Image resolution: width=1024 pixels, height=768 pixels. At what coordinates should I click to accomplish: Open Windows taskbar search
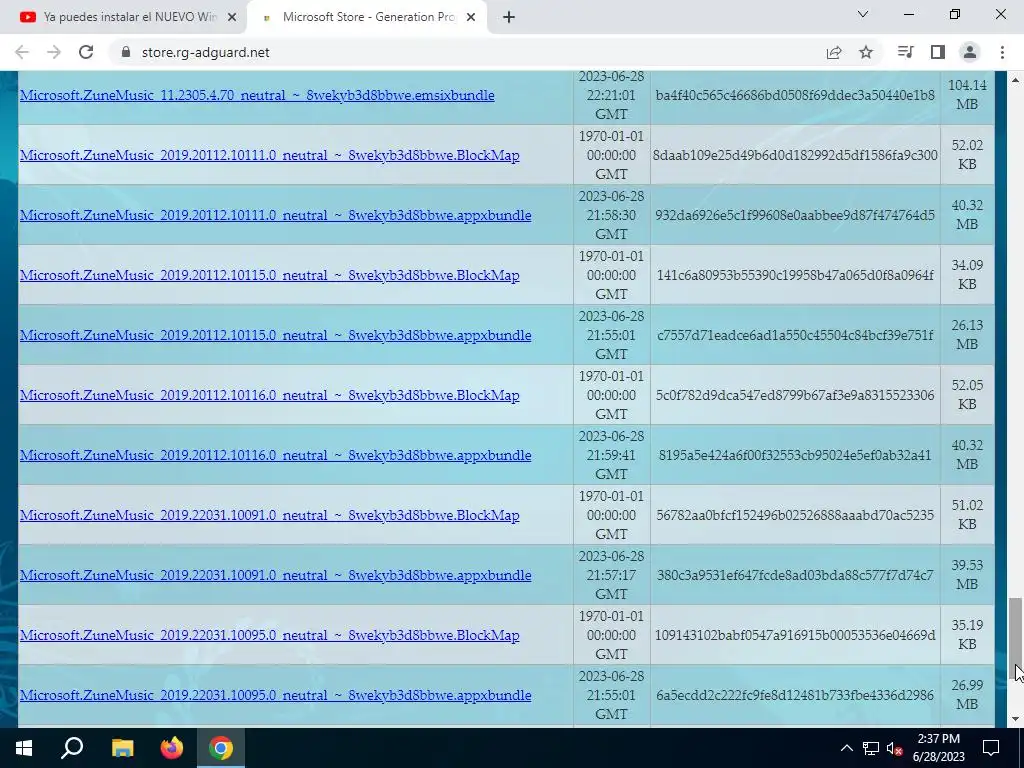72,748
